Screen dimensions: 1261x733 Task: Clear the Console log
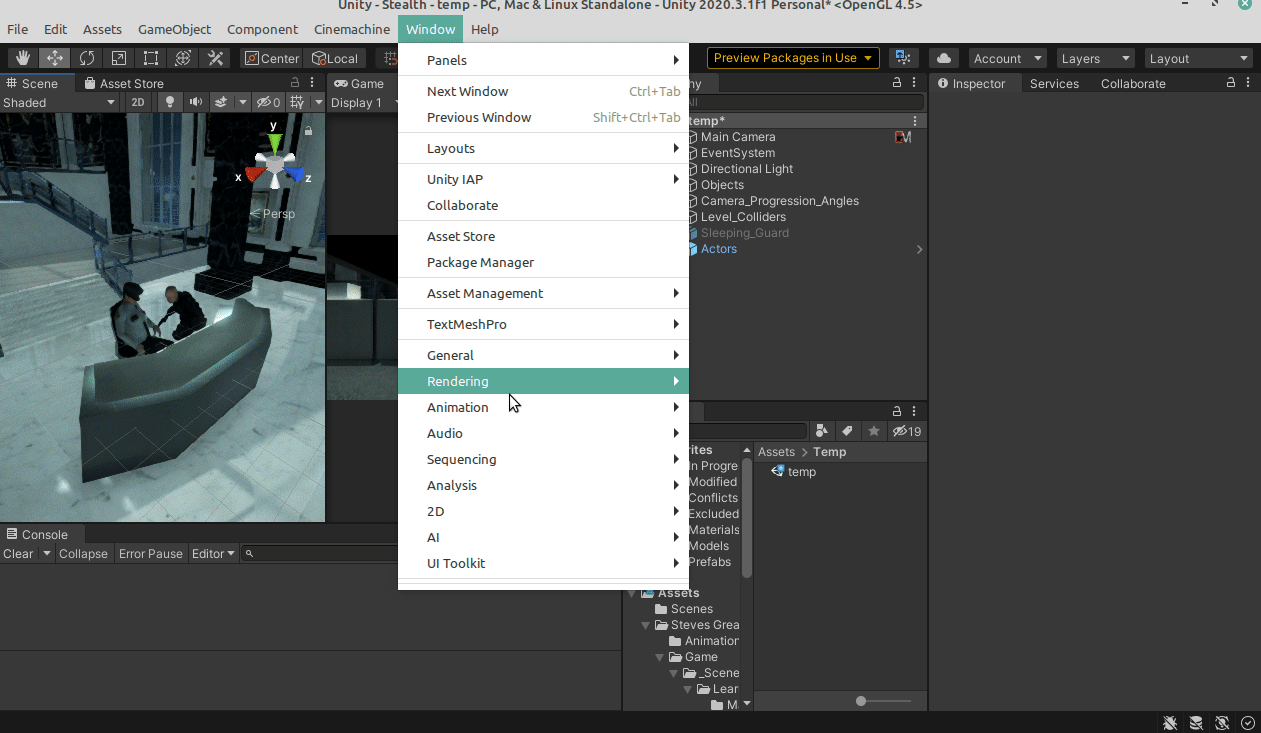click(18, 553)
